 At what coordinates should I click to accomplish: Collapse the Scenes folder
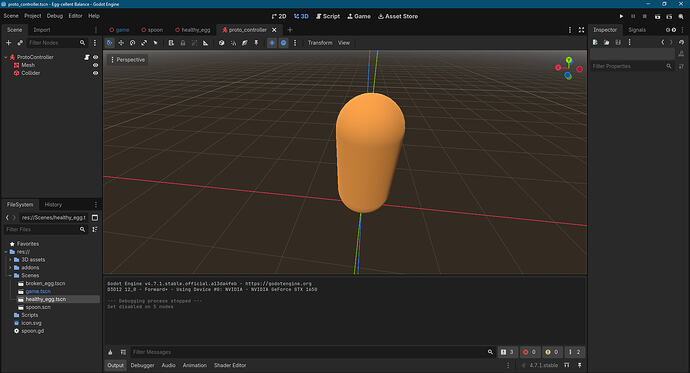(x=10, y=275)
